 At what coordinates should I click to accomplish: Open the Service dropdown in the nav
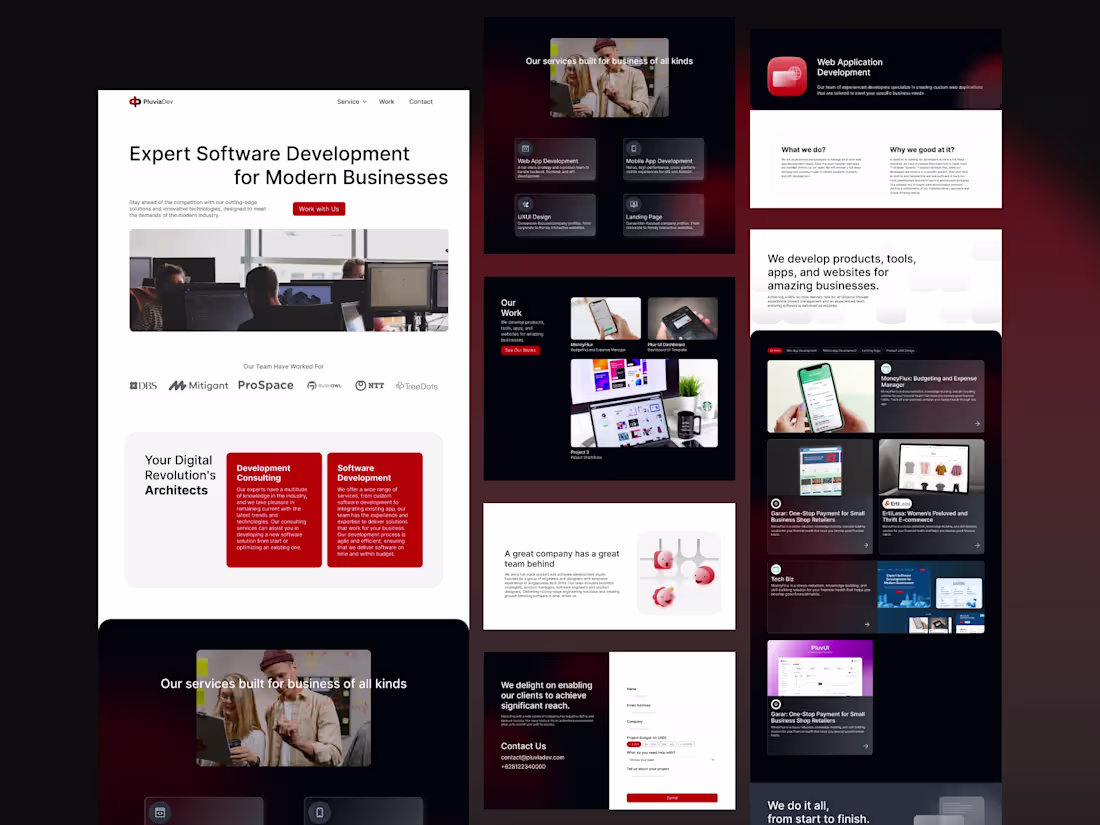(351, 102)
